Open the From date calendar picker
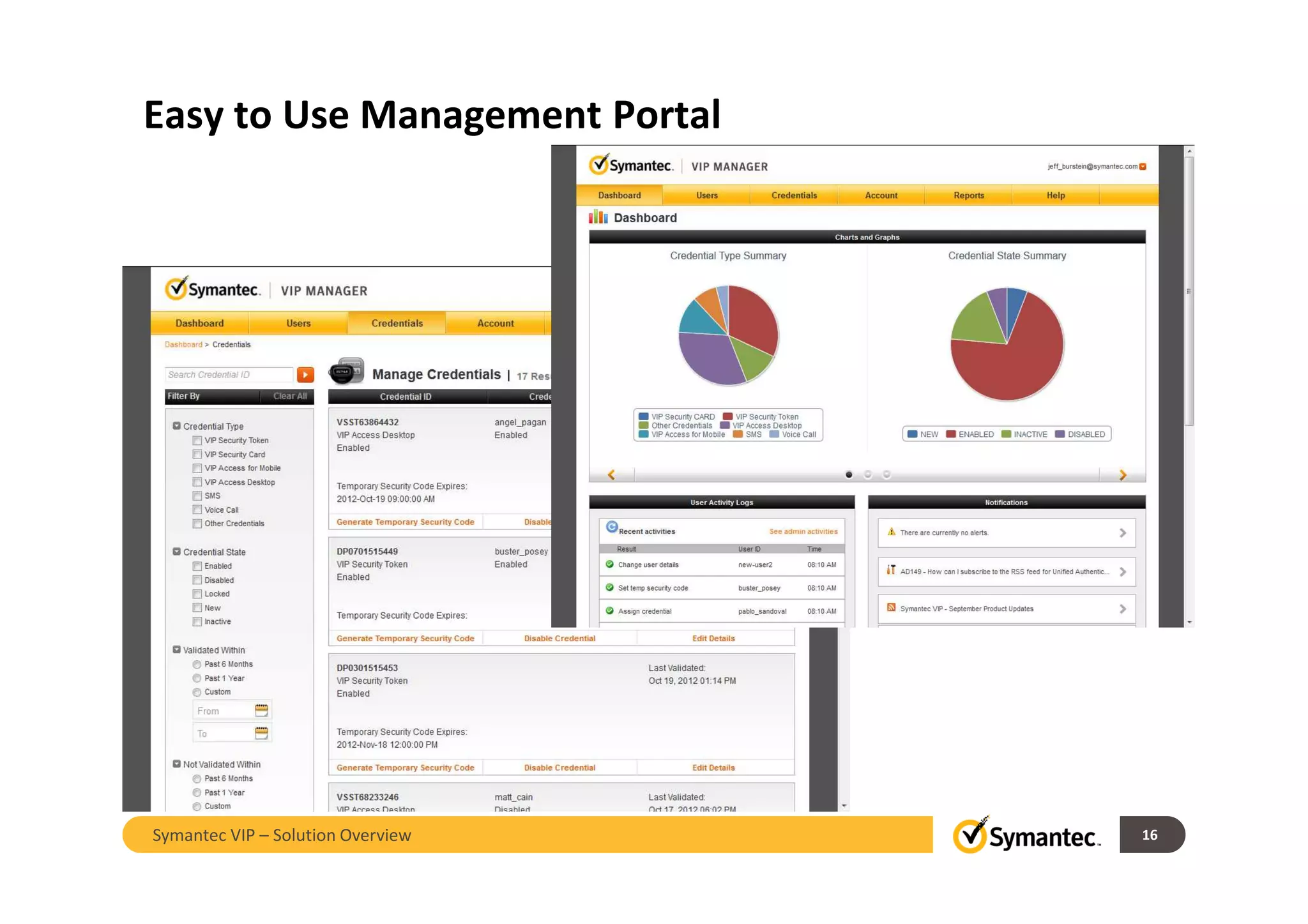 [261, 710]
